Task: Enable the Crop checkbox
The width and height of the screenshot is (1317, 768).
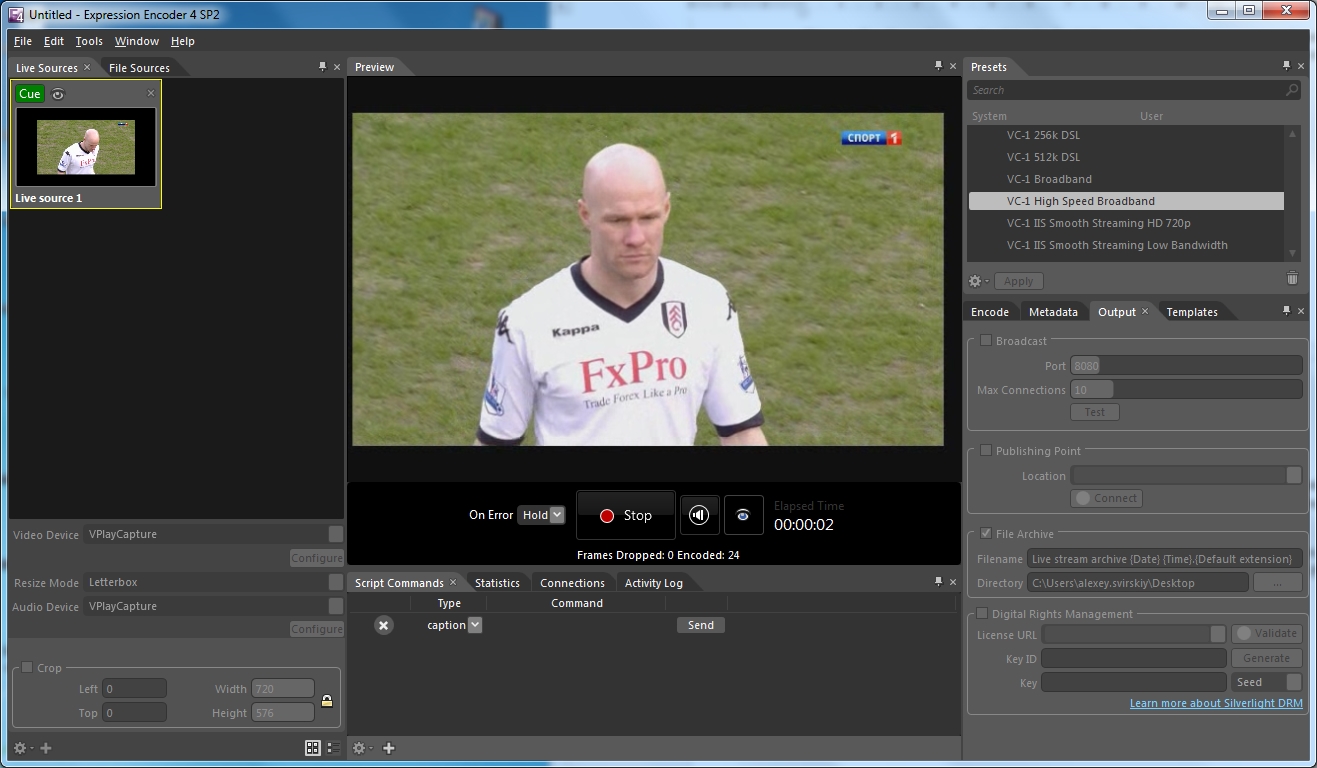Action: click(x=27, y=667)
